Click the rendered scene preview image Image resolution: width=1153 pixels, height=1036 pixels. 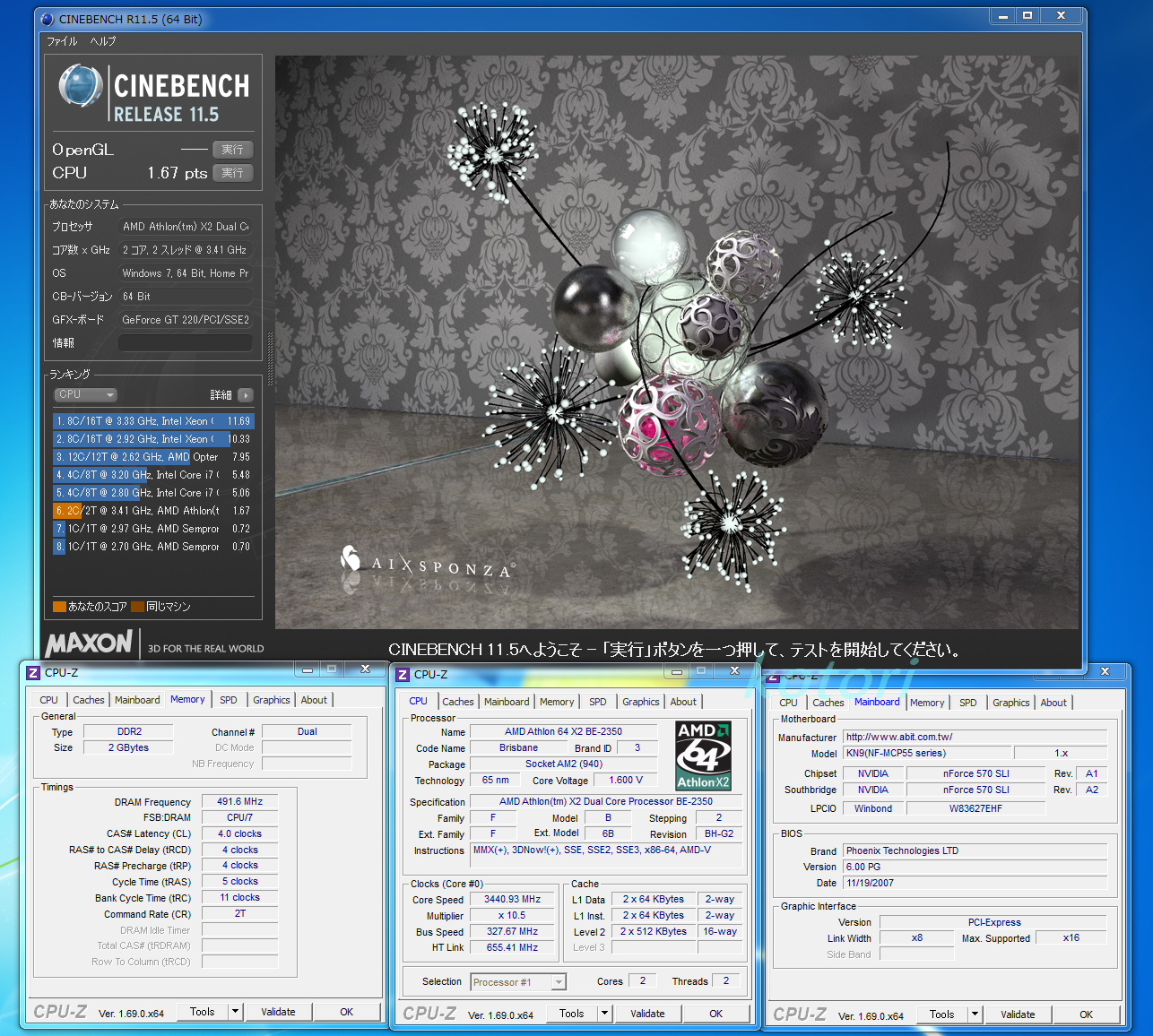(677, 342)
